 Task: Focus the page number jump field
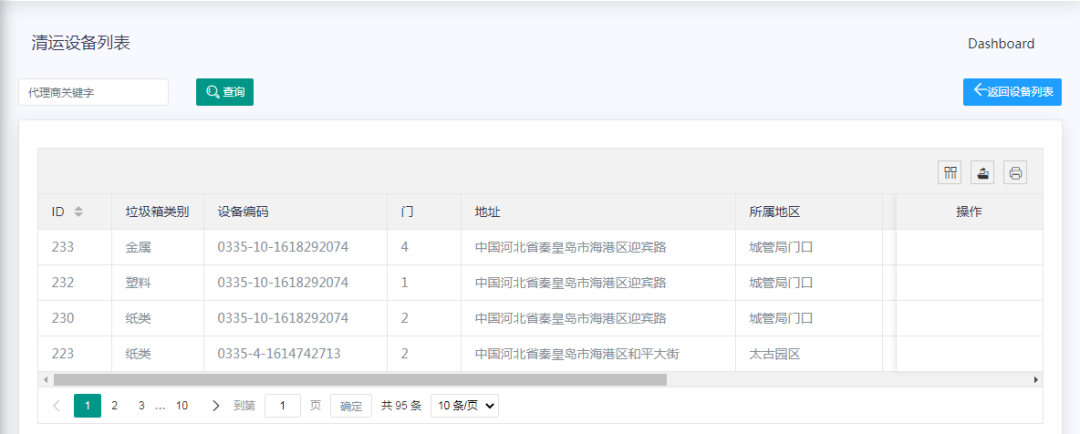[282, 406]
